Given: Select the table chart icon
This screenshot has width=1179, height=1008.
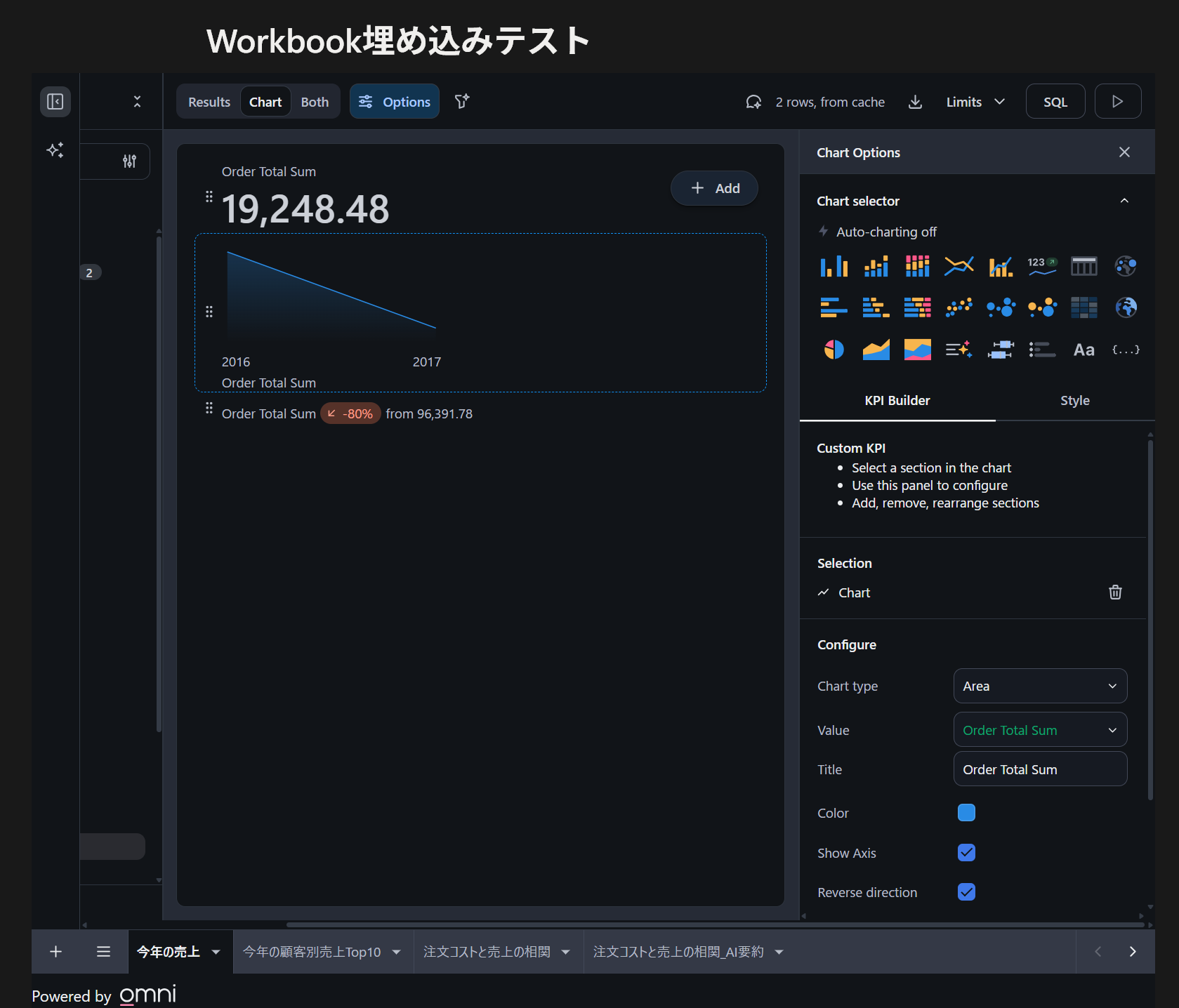Looking at the screenshot, I should (1084, 266).
